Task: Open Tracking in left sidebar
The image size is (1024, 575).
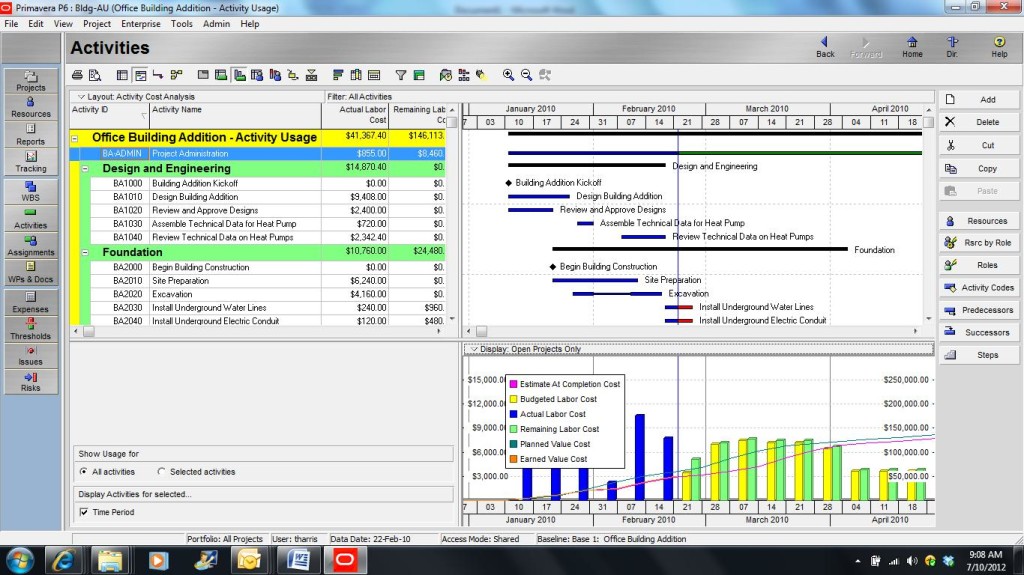Action: (x=31, y=161)
